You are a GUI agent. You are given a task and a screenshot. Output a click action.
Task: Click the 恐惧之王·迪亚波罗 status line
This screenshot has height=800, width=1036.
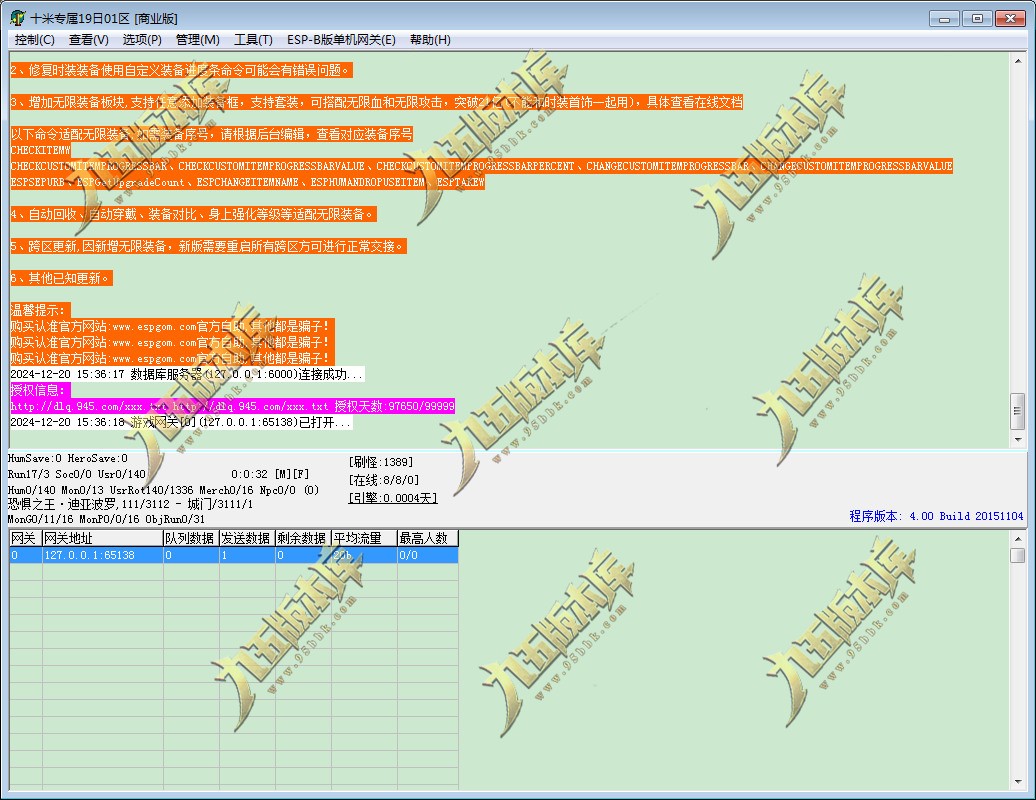click(130, 504)
